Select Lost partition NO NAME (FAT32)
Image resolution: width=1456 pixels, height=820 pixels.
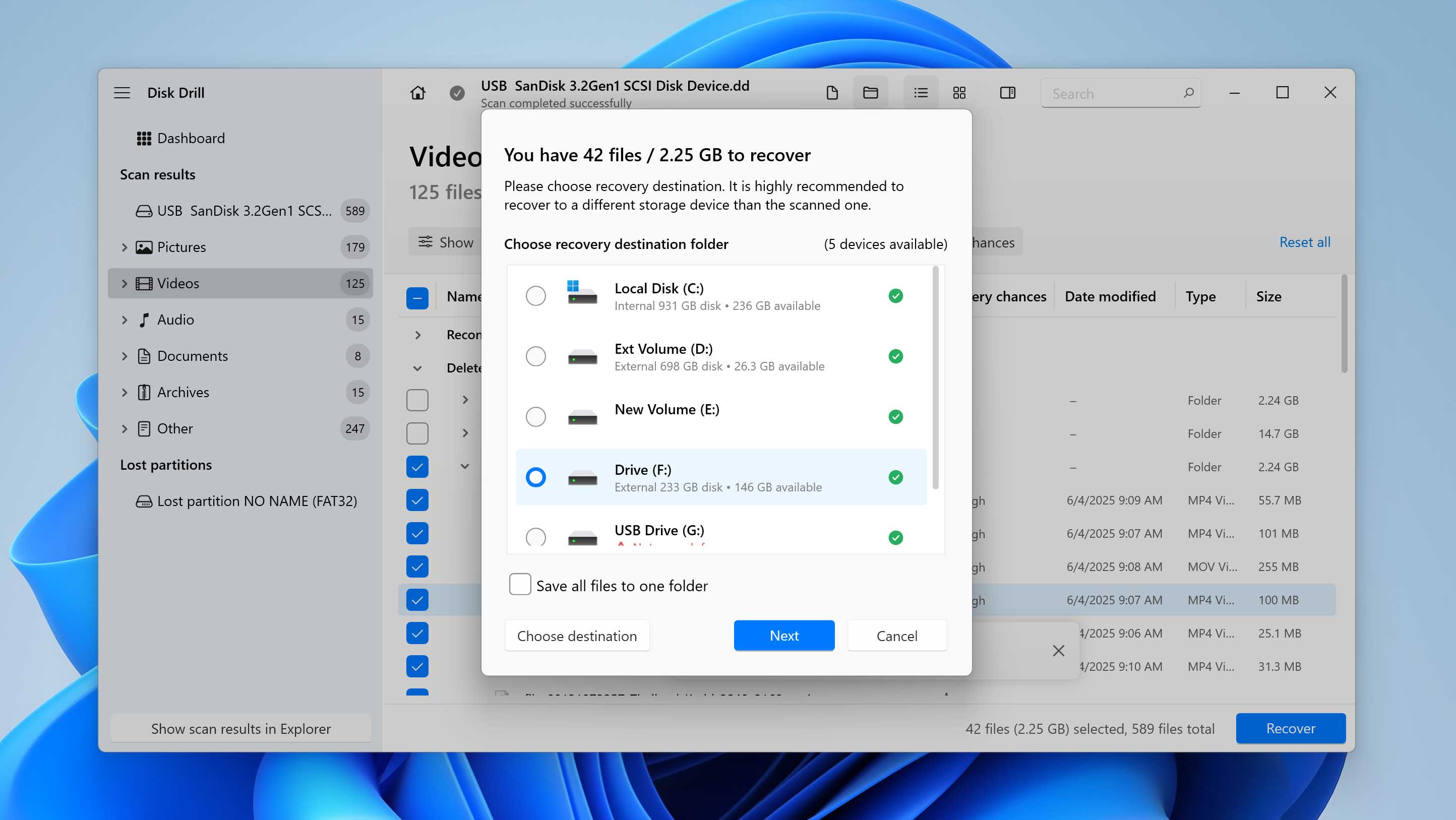click(257, 501)
